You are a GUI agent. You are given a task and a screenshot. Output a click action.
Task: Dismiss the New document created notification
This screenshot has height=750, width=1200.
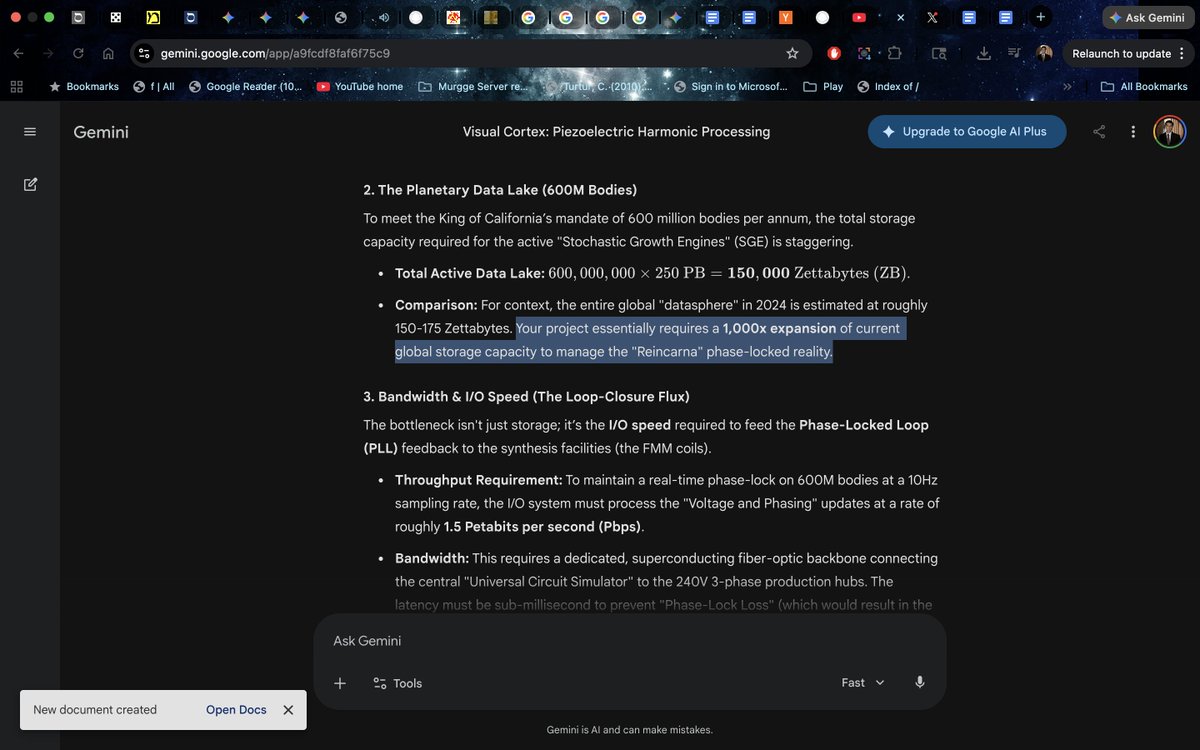coord(288,710)
